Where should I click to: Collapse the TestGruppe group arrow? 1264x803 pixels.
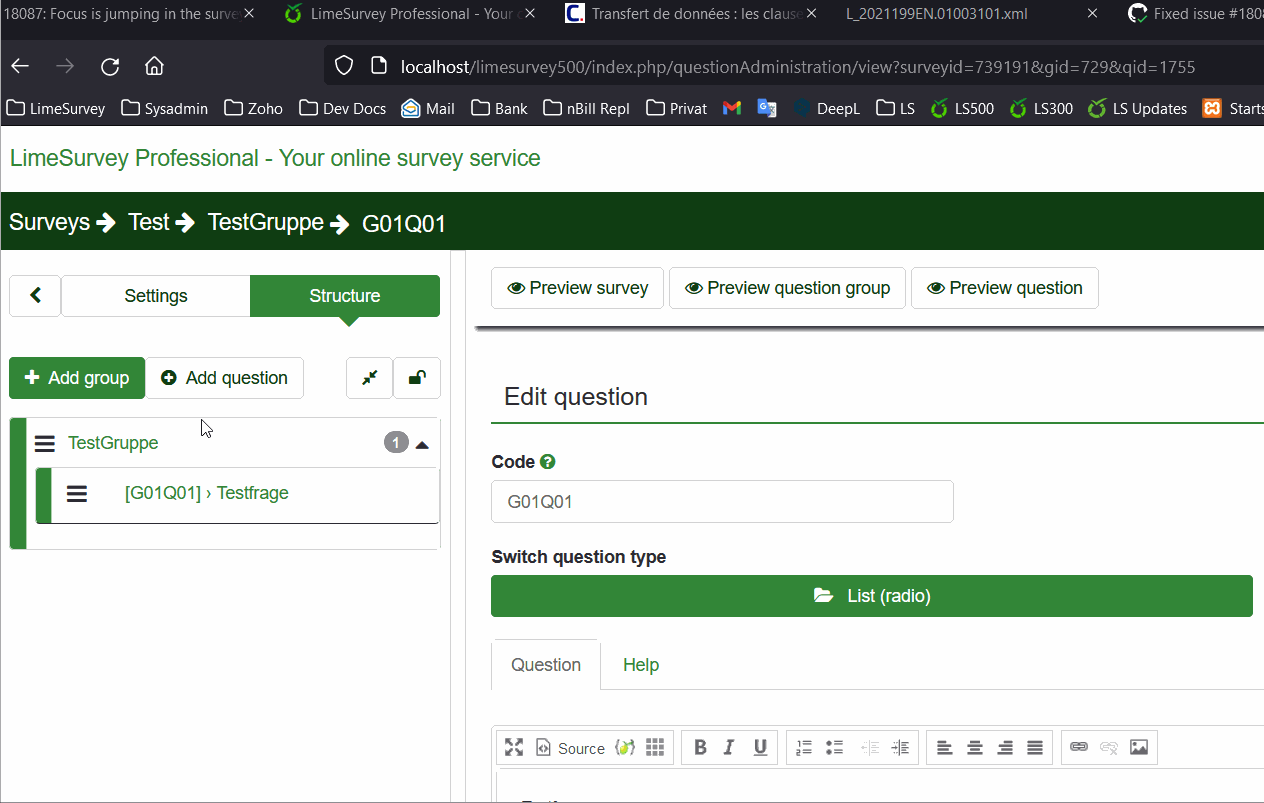click(x=423, y=444)
